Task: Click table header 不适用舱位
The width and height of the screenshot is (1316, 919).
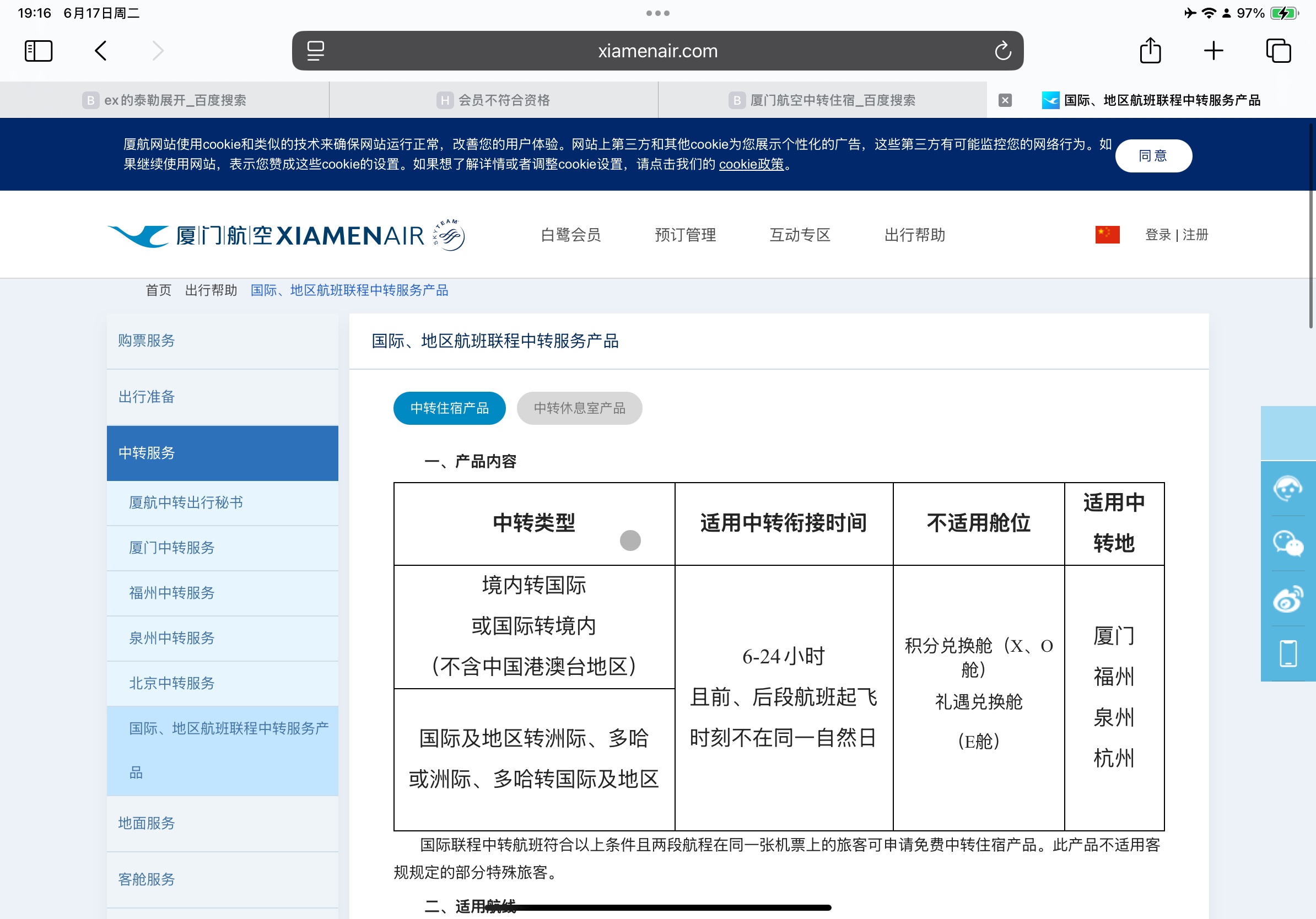Action: pyautogui.click(x=978, y=523)
